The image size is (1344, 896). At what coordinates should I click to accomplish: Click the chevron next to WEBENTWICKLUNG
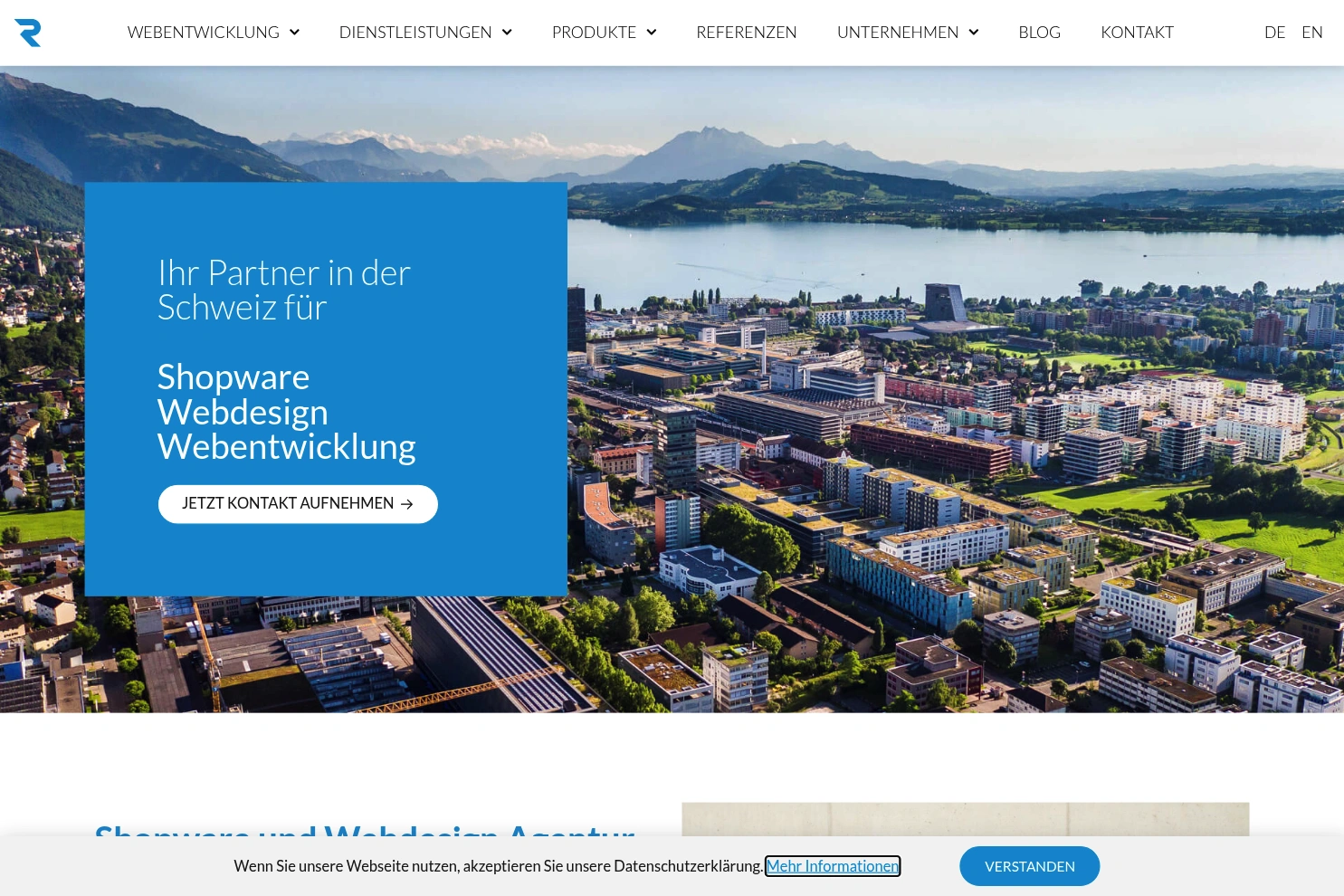tap(294, 33)
